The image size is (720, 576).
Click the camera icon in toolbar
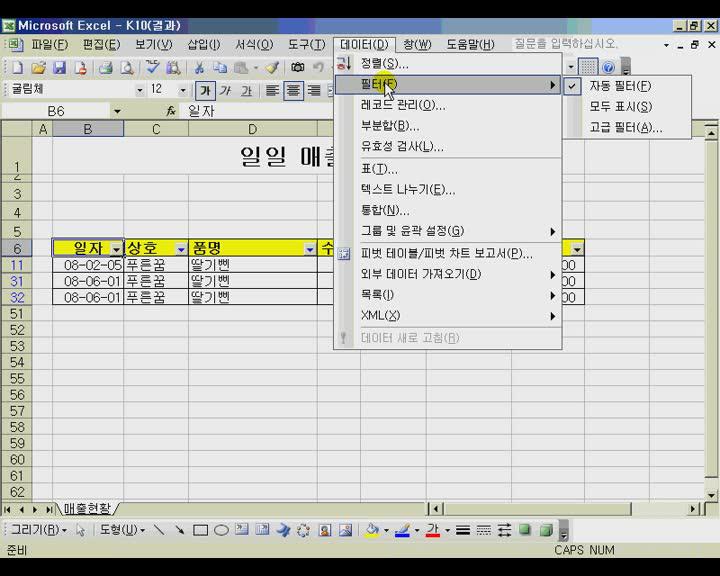tap(298, 68)
